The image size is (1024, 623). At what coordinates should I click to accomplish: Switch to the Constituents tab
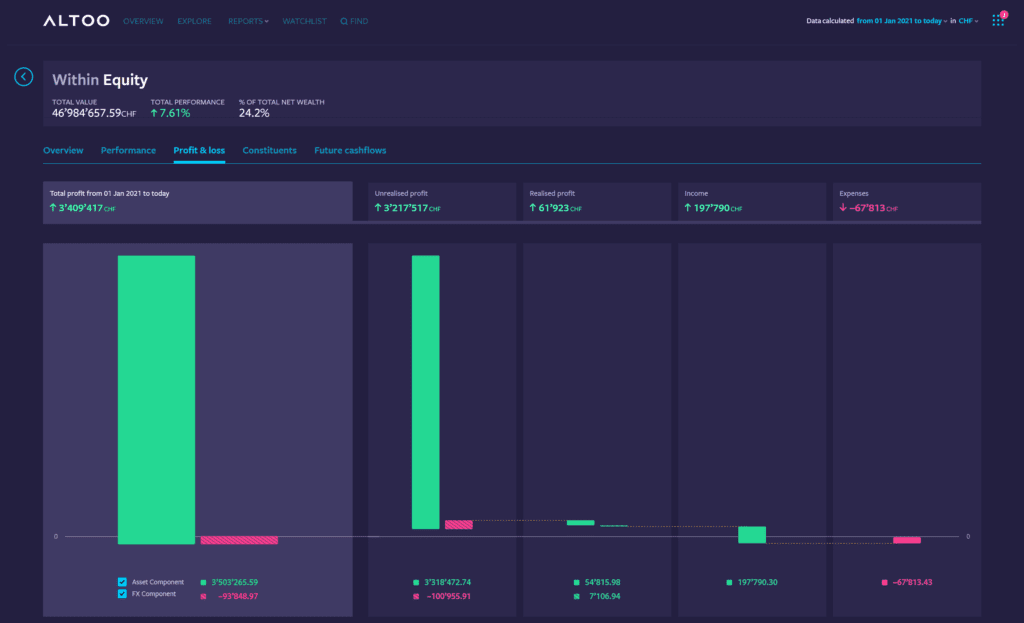point(269,150)
